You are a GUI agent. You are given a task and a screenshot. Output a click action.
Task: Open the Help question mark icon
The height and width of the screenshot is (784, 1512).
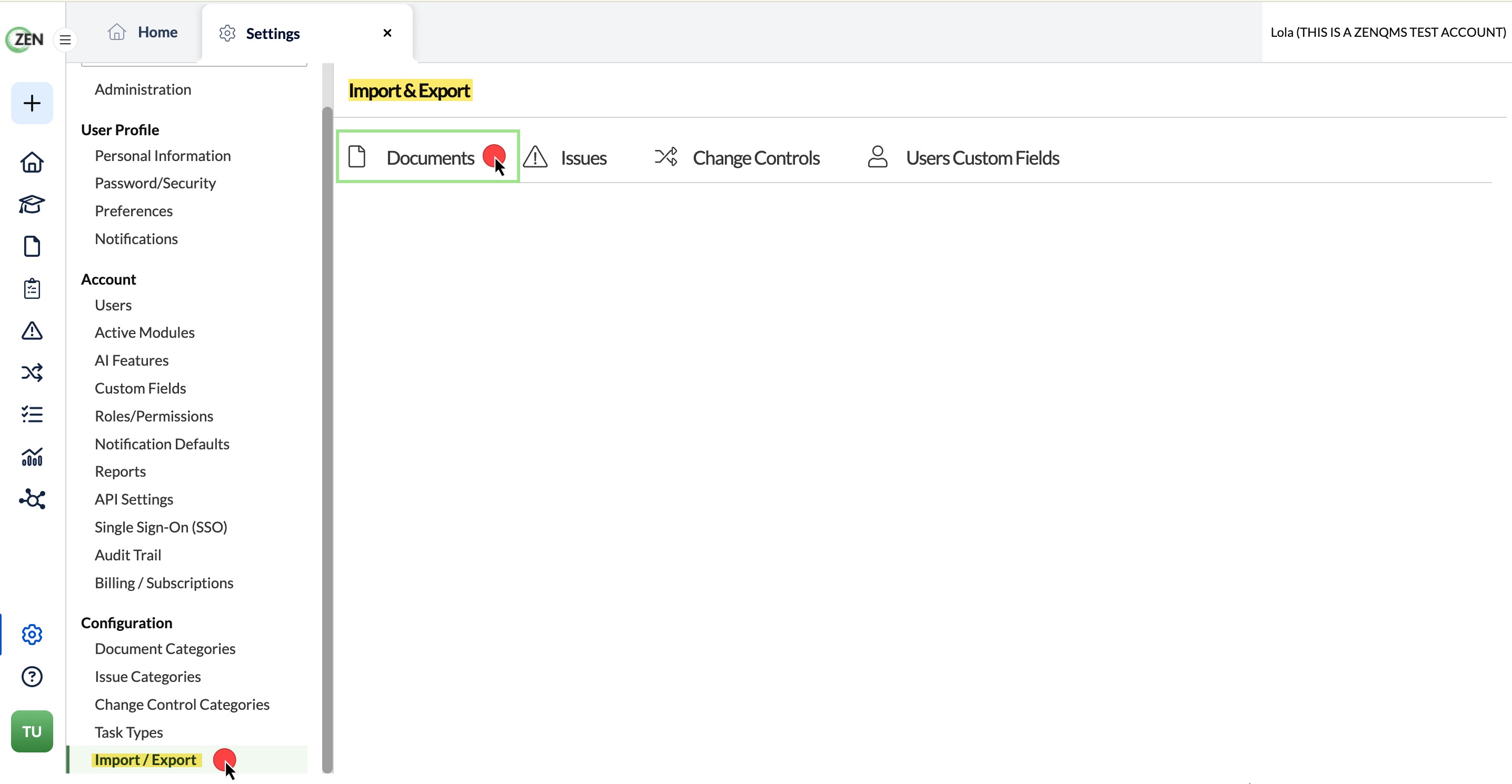32,677
